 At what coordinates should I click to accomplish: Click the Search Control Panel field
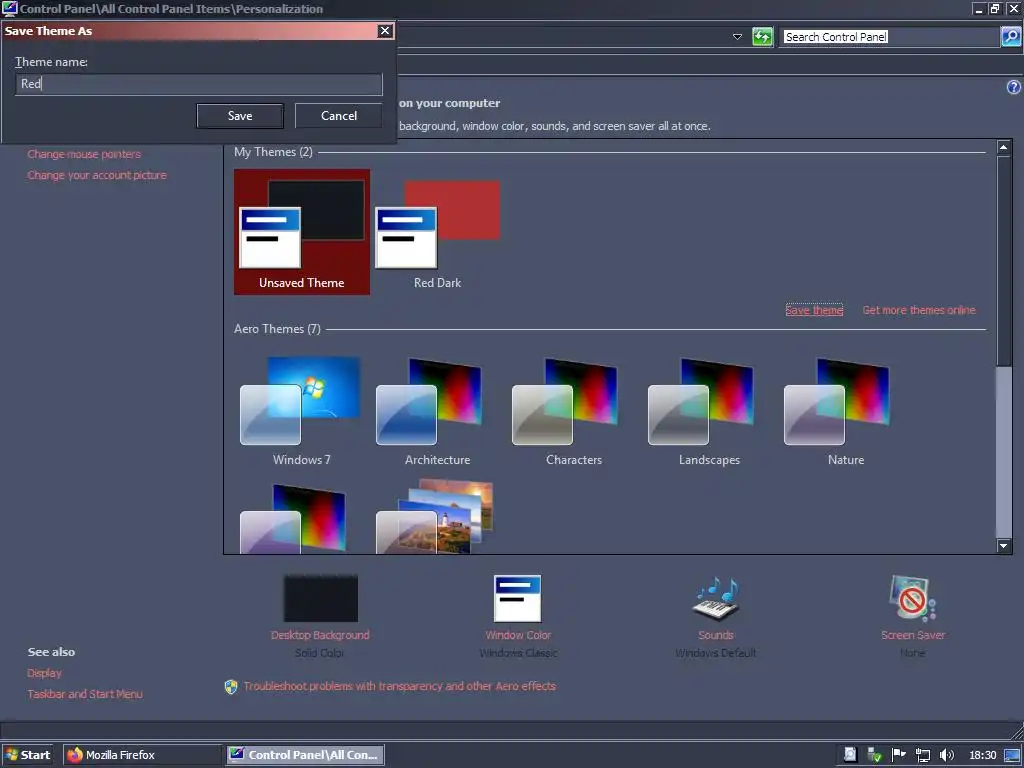coord(890,37)
